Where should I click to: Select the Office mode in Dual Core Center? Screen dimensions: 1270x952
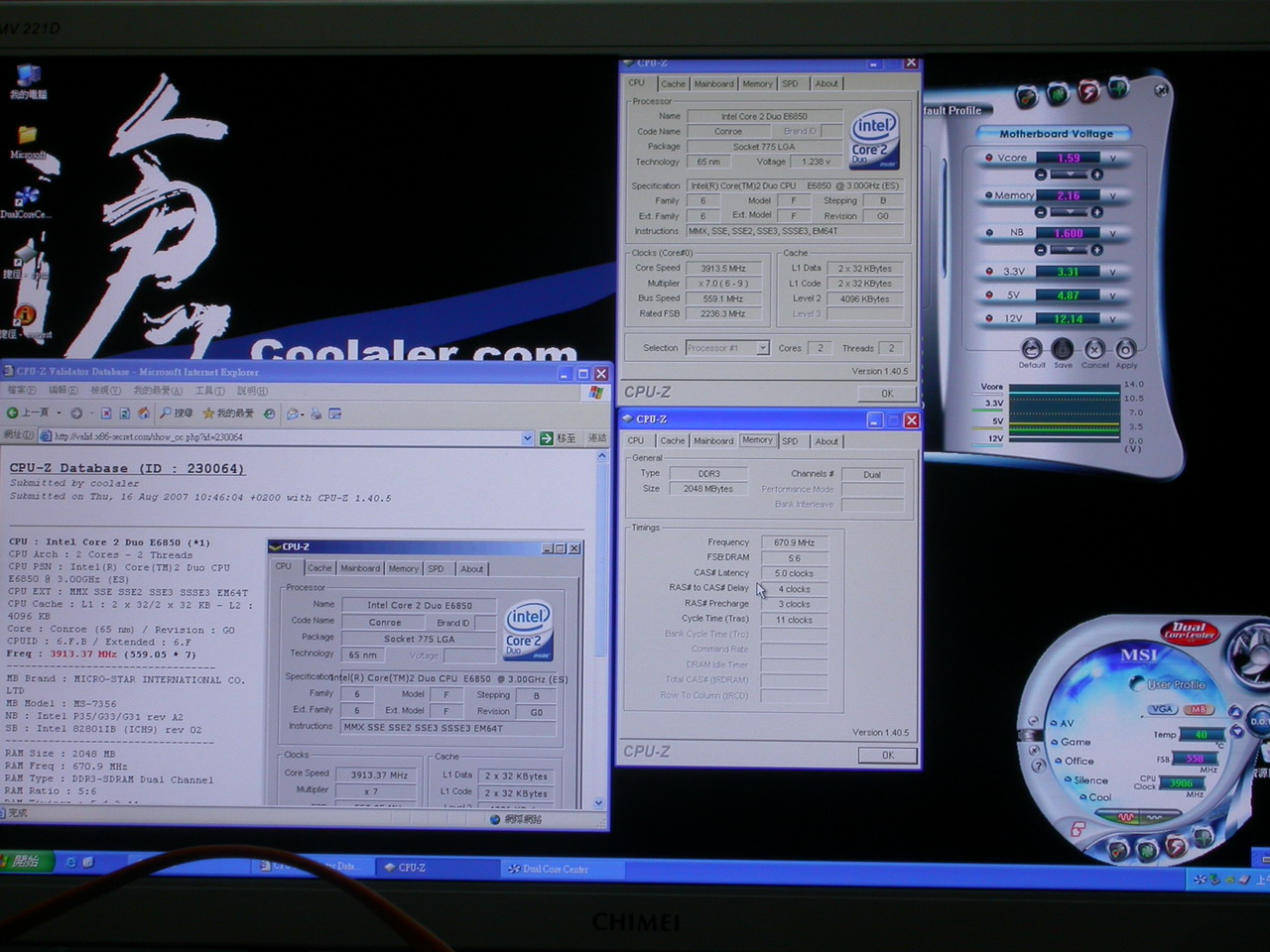pyautogui.click(x=1074, y=761)
